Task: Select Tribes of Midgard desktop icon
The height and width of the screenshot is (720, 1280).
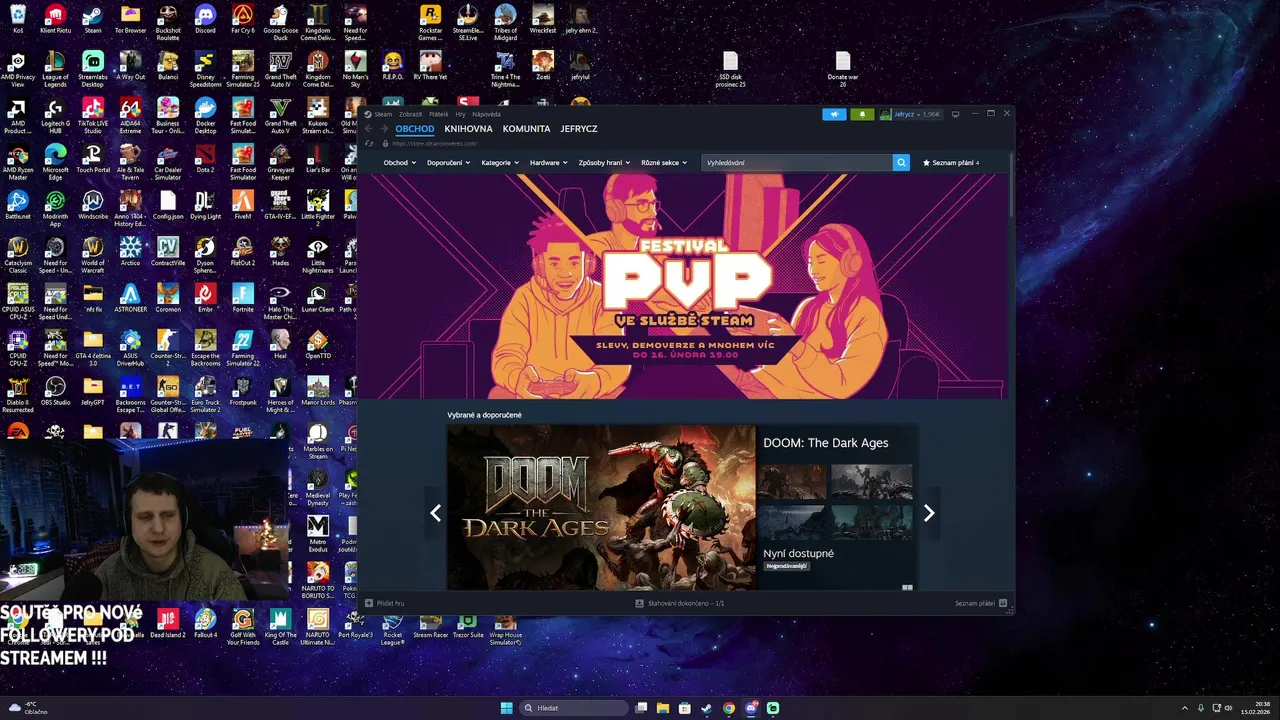Action: click(x=505, y=22)
